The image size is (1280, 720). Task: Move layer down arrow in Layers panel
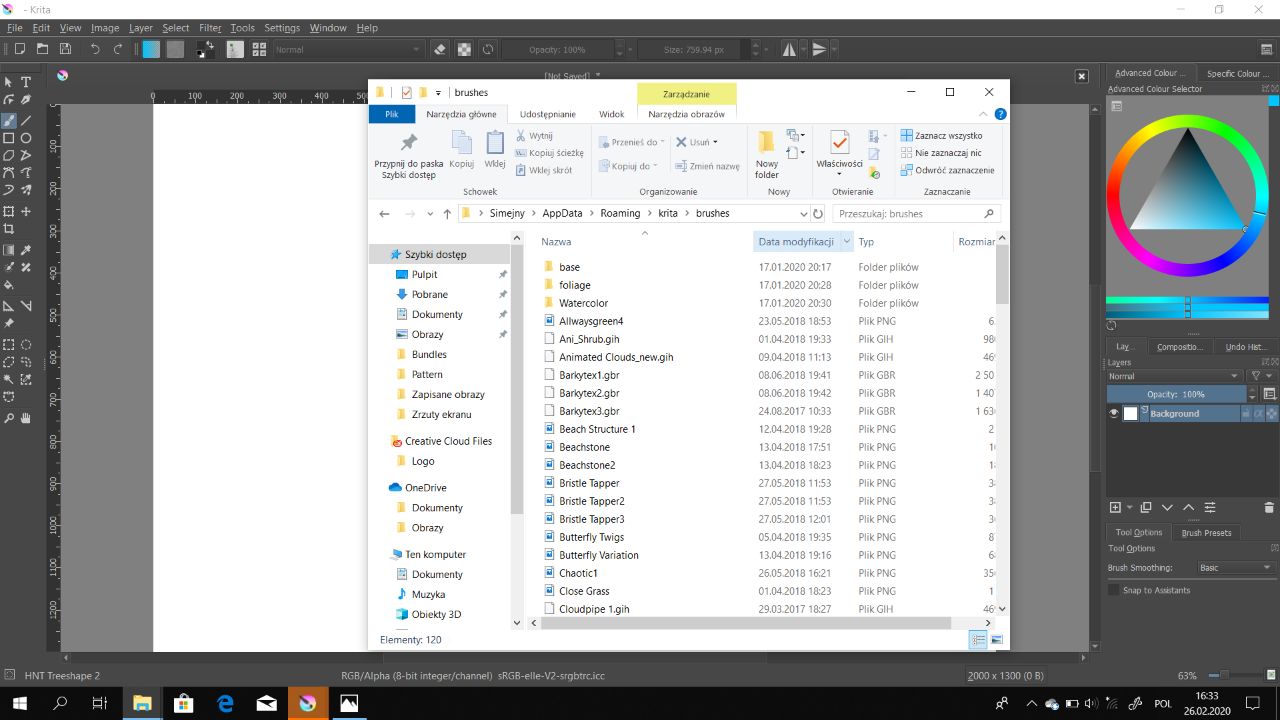click(1167, 508)
